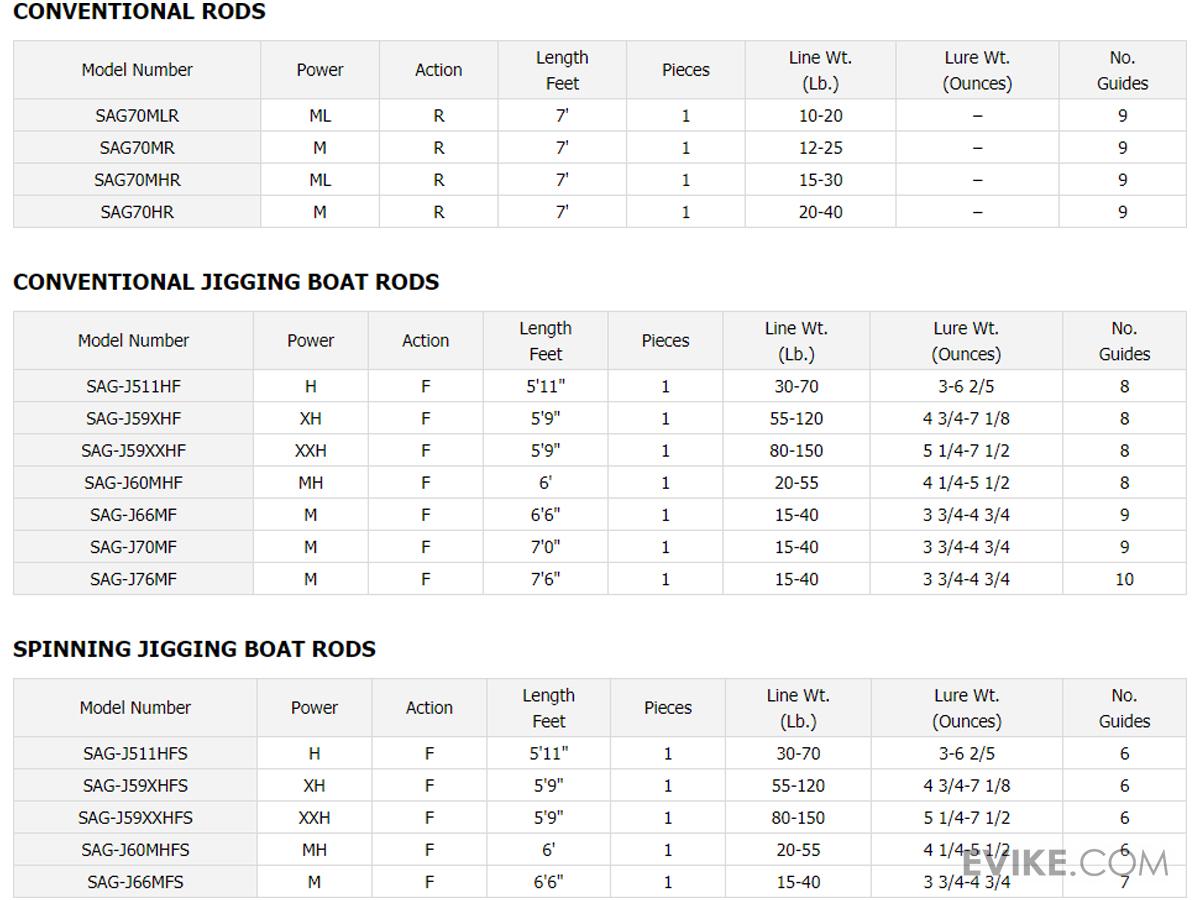Select the SAG-J511HFS model number
The width and height of the screenshot is (1200, 900).
(x=135, y=754)
